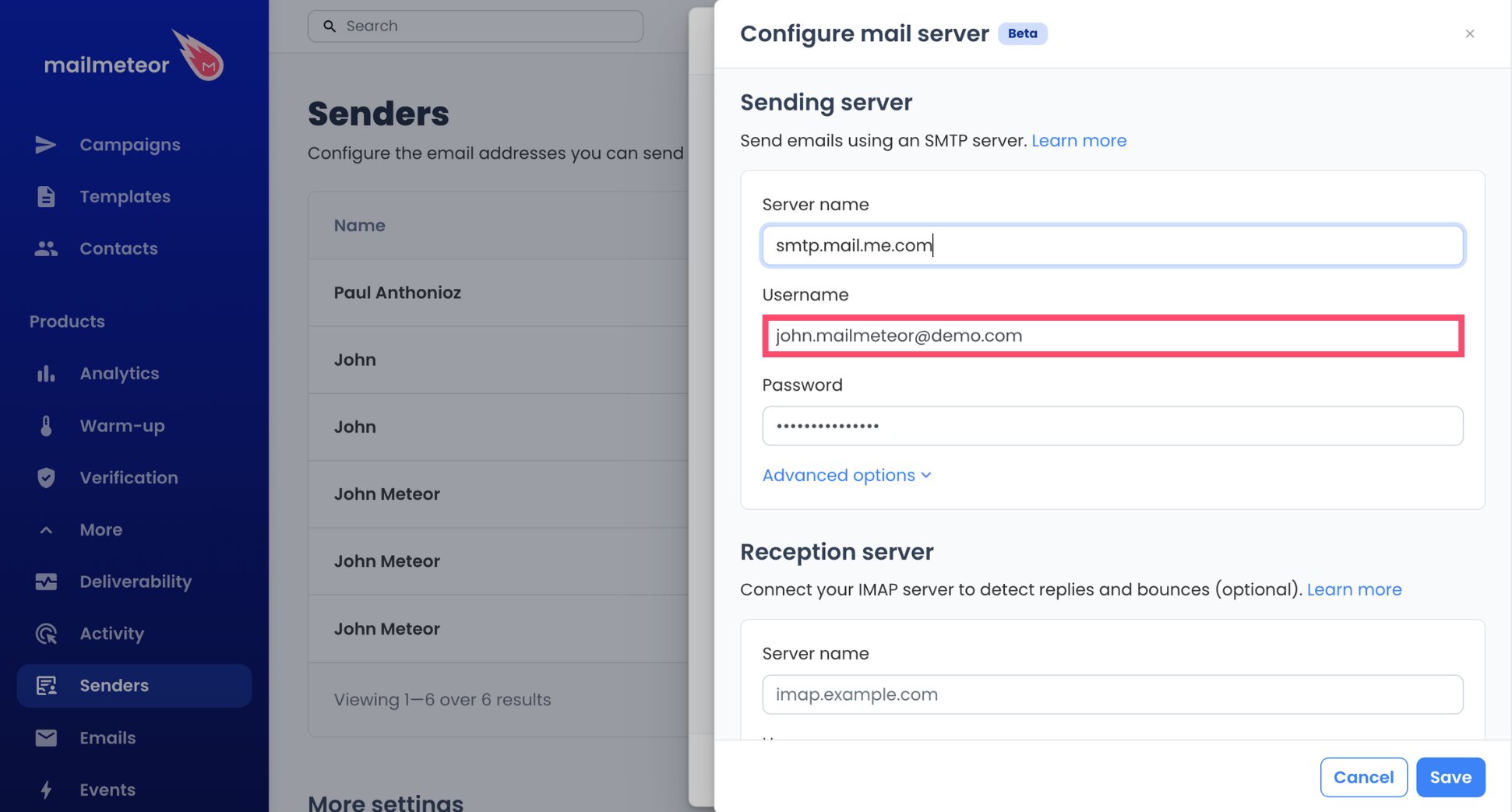Viewport: 1512px width, 812px height.
Task: Select the Paul Anthonioz sender row
Action: [499, 293]
